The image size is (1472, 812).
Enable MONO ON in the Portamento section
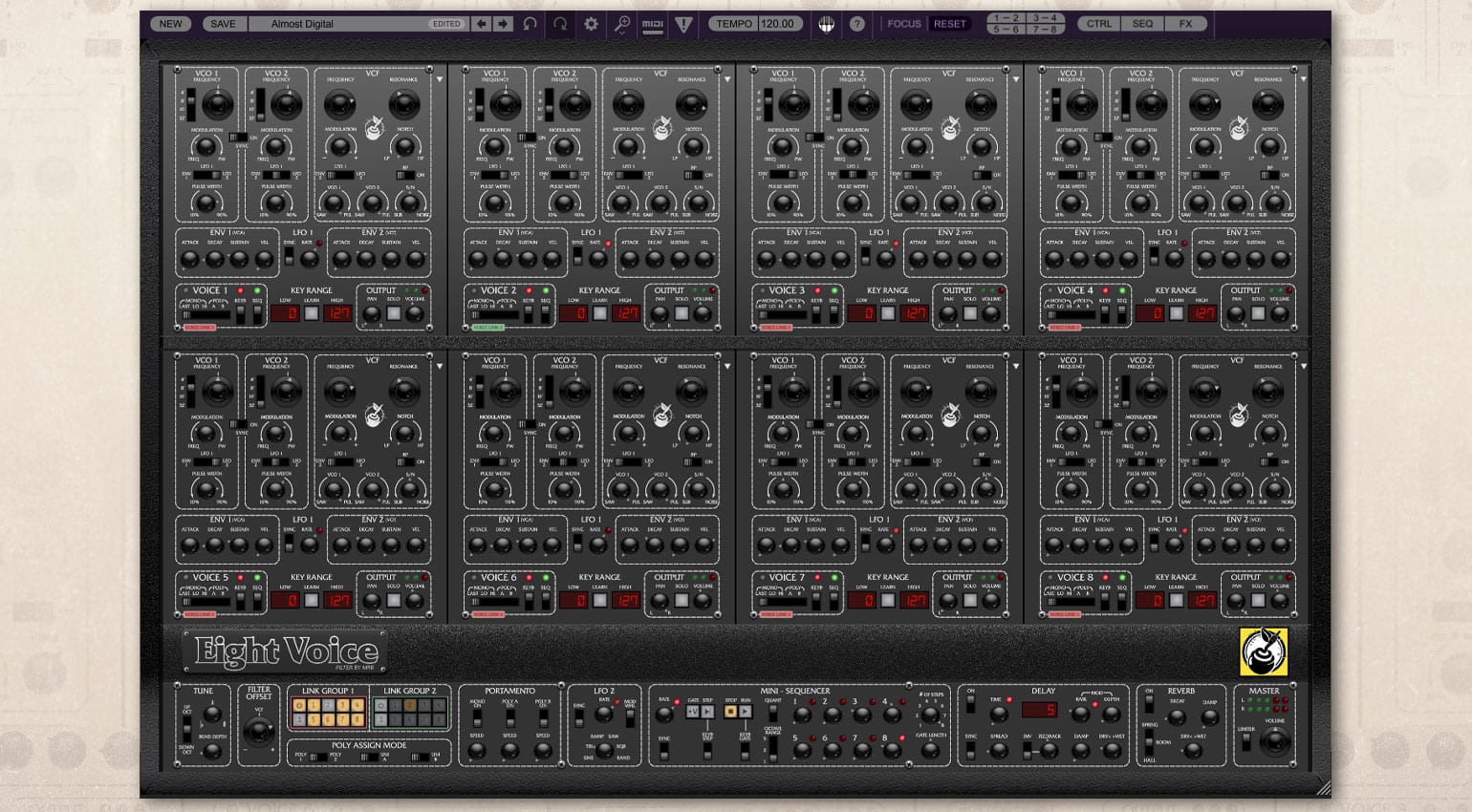point(477,719)
